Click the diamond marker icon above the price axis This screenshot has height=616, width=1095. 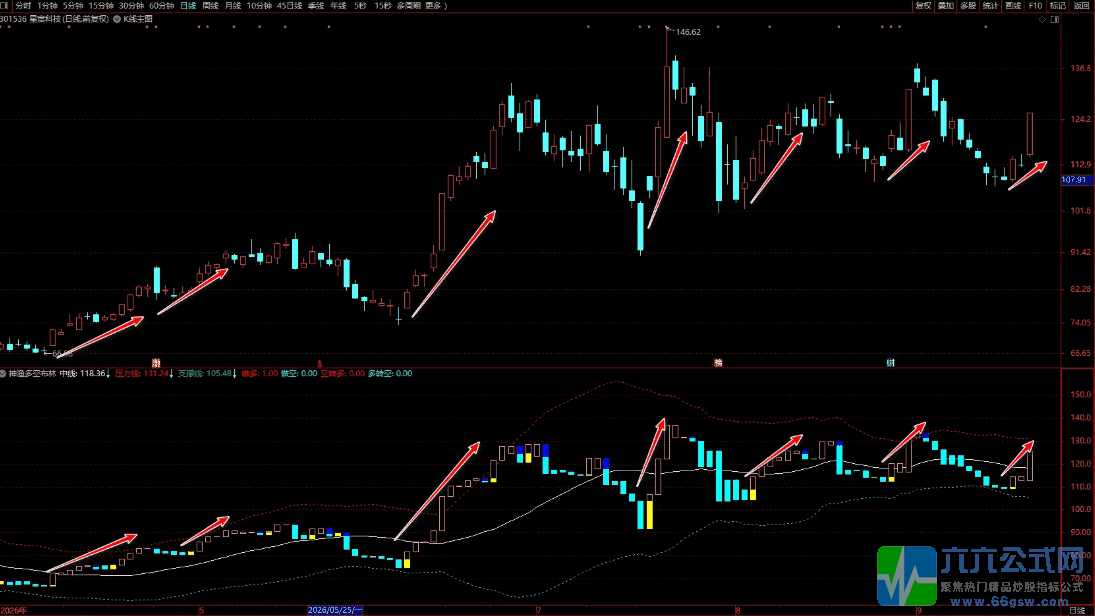[1042, 20]
